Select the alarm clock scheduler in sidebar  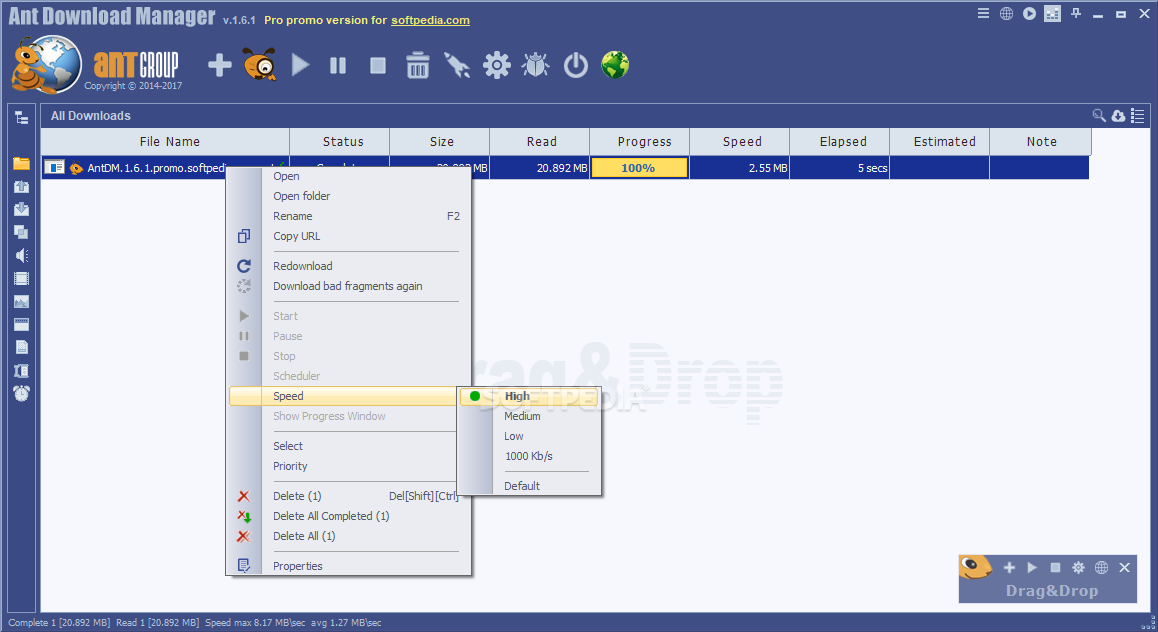[21, 394]
